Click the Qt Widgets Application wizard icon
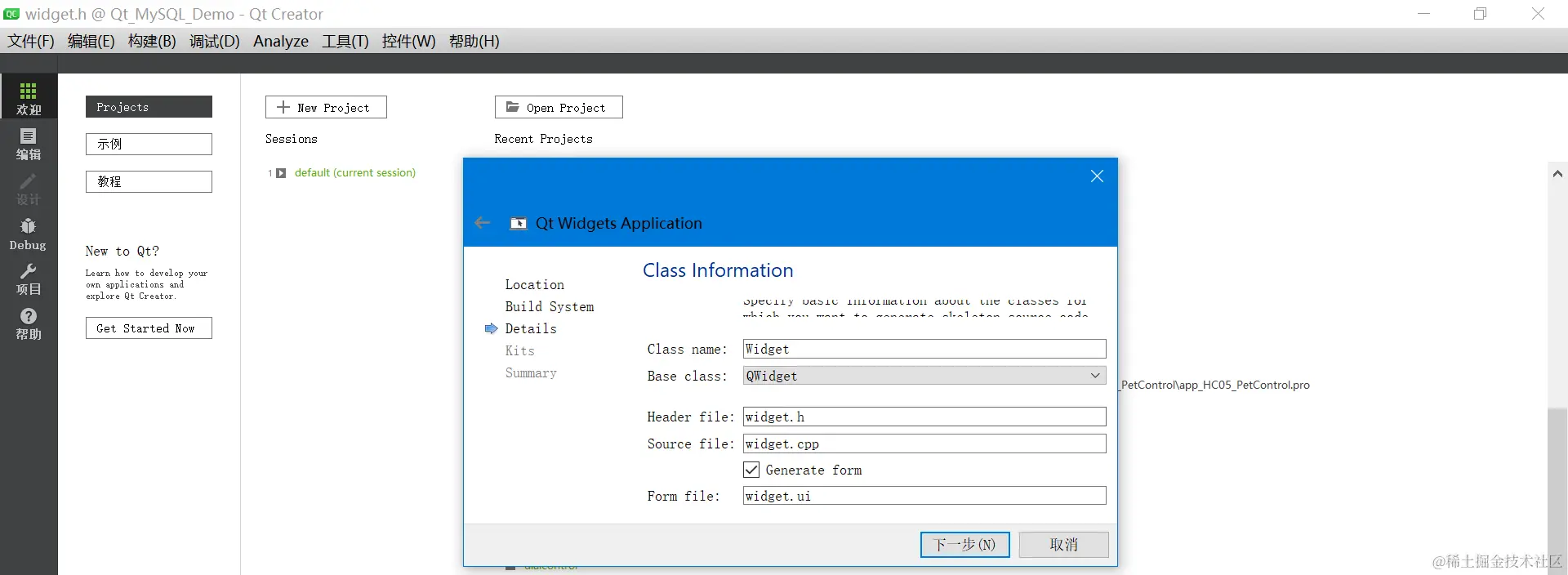This screenshot has width=1568, height=575. coord(519,224)
